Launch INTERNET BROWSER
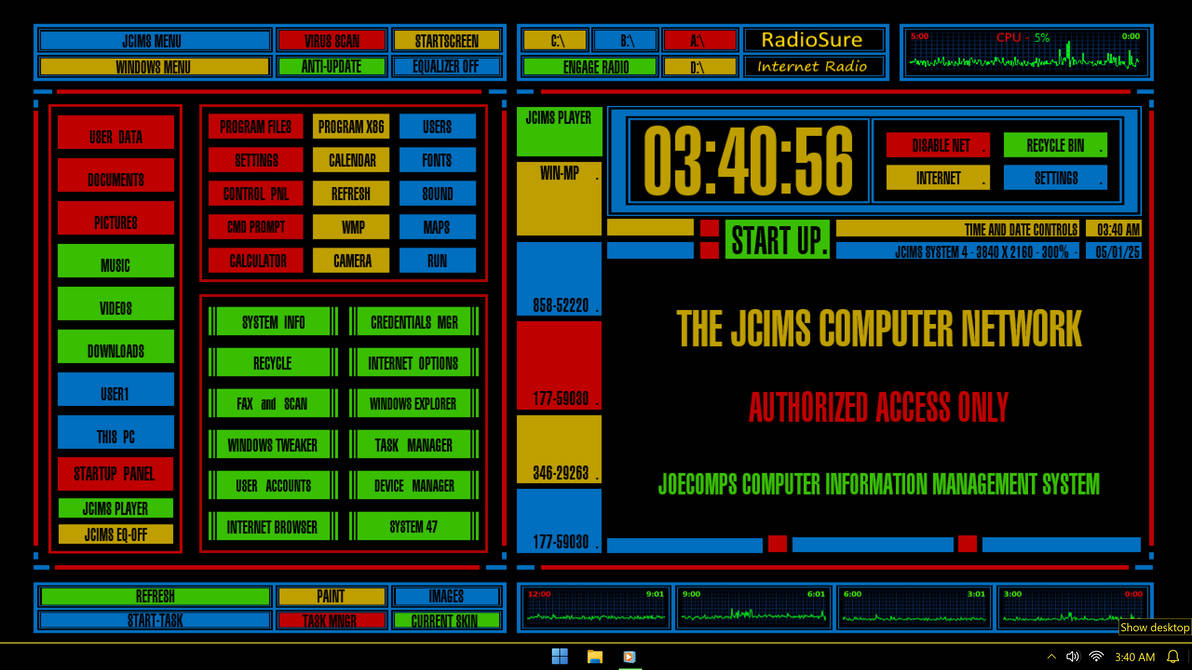This screenshot has width=1192, height=670. (273, 526)
